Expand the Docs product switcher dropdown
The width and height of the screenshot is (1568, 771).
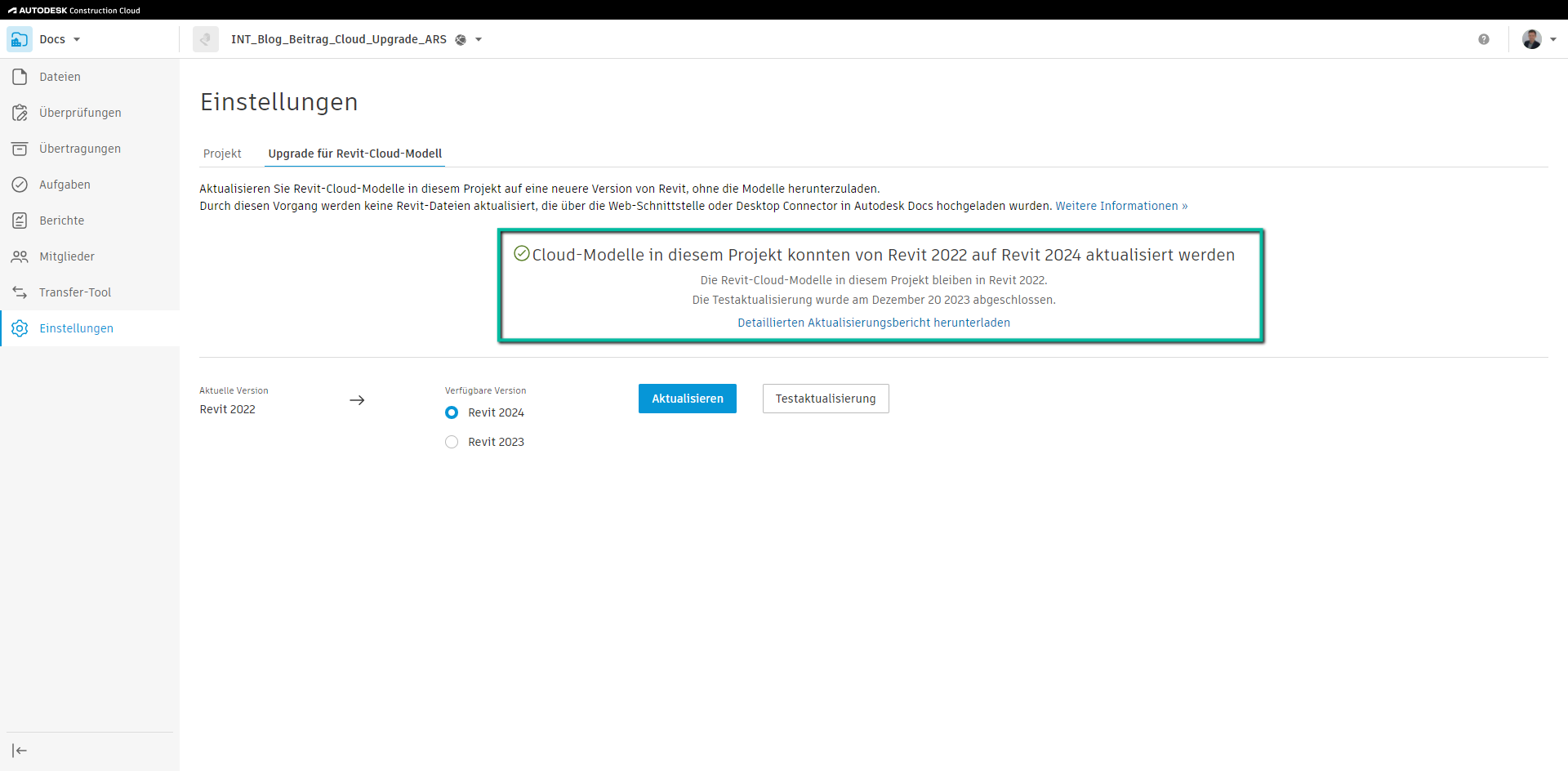coord(77,39)
